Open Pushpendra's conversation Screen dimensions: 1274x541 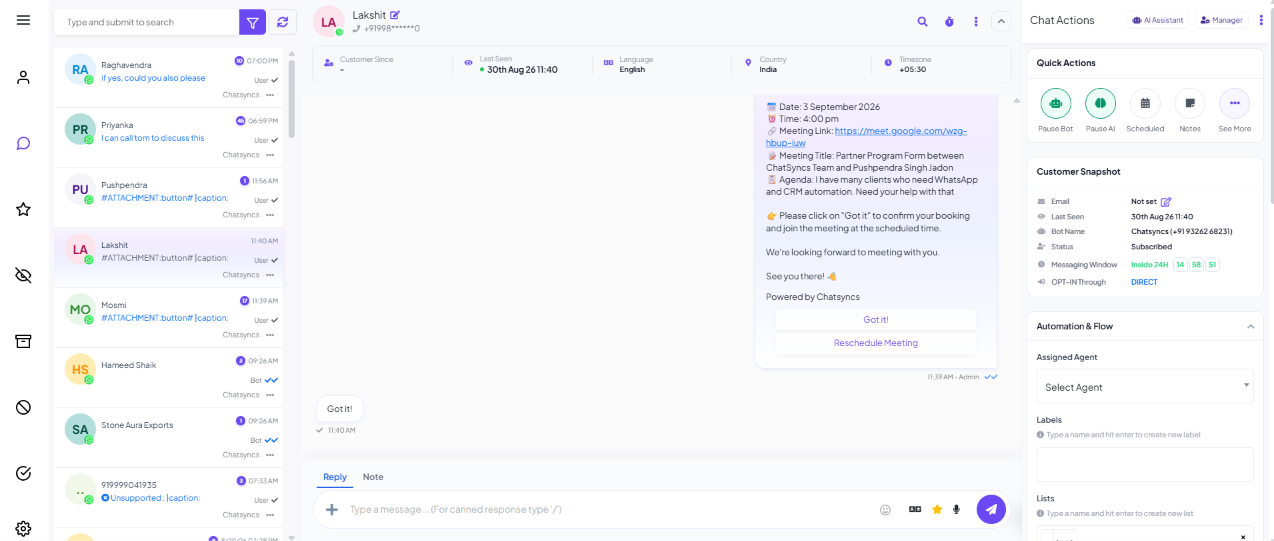[169, 198]
